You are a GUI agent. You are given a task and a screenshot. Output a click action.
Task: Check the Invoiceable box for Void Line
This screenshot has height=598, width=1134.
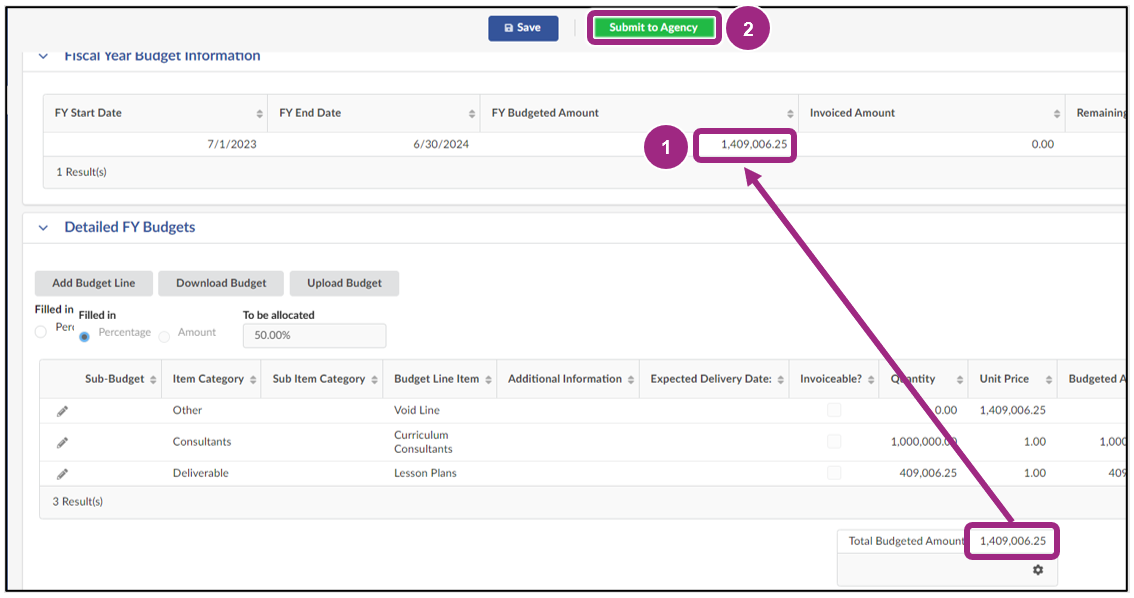pyautogui.click(x=834, y=411)
